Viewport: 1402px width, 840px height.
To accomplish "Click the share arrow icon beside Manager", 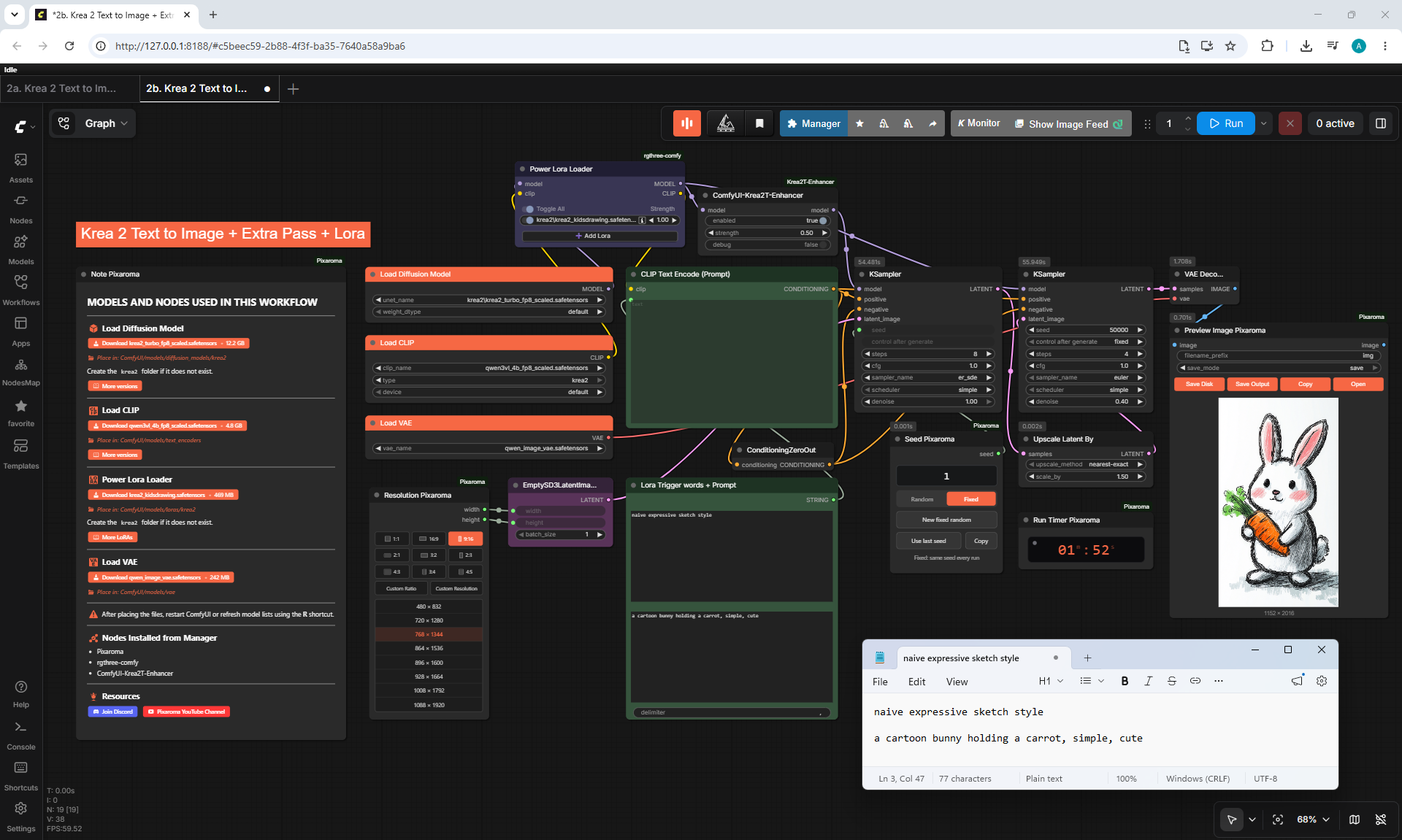I will 932,123.
